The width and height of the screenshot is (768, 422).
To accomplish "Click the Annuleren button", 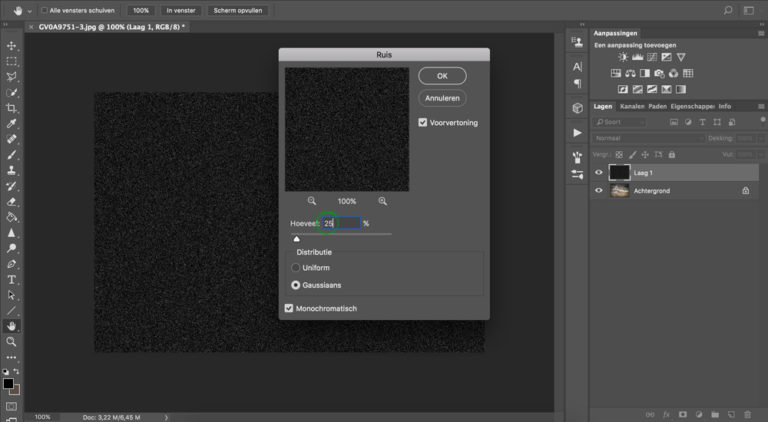I will pos(442,98).
